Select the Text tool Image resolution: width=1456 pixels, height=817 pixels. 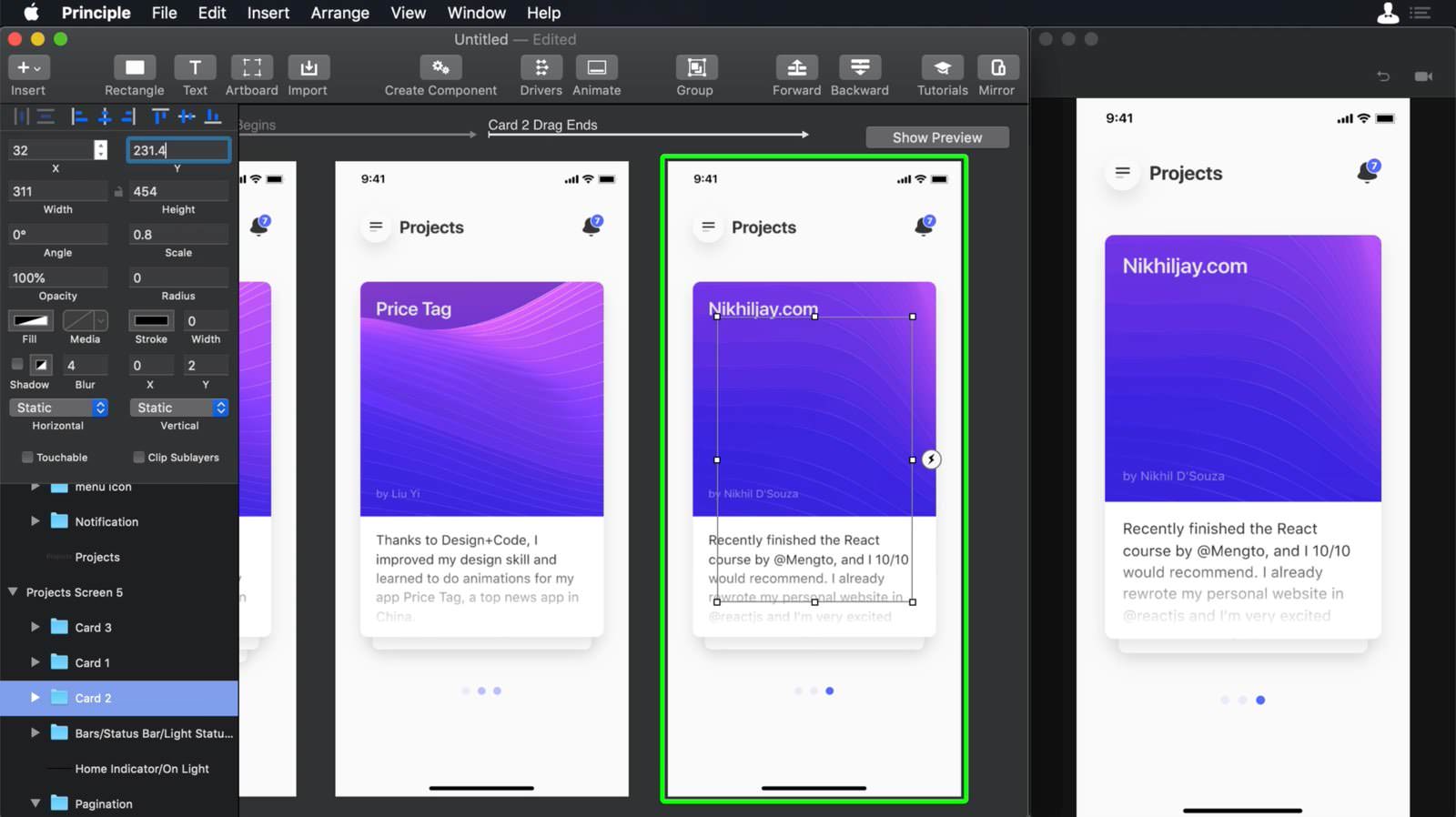[195, 67]
